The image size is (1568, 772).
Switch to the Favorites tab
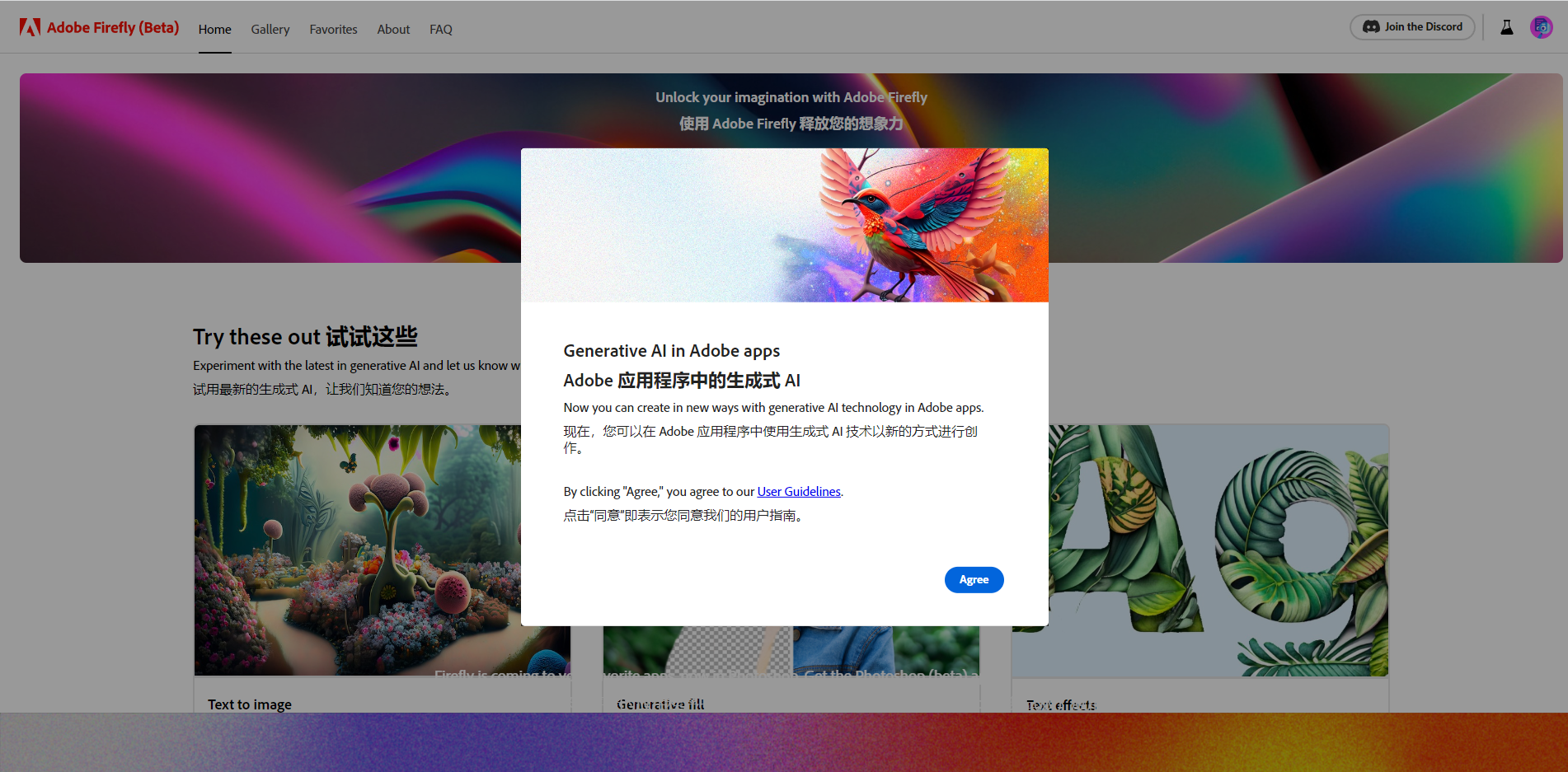coord(333,30)
